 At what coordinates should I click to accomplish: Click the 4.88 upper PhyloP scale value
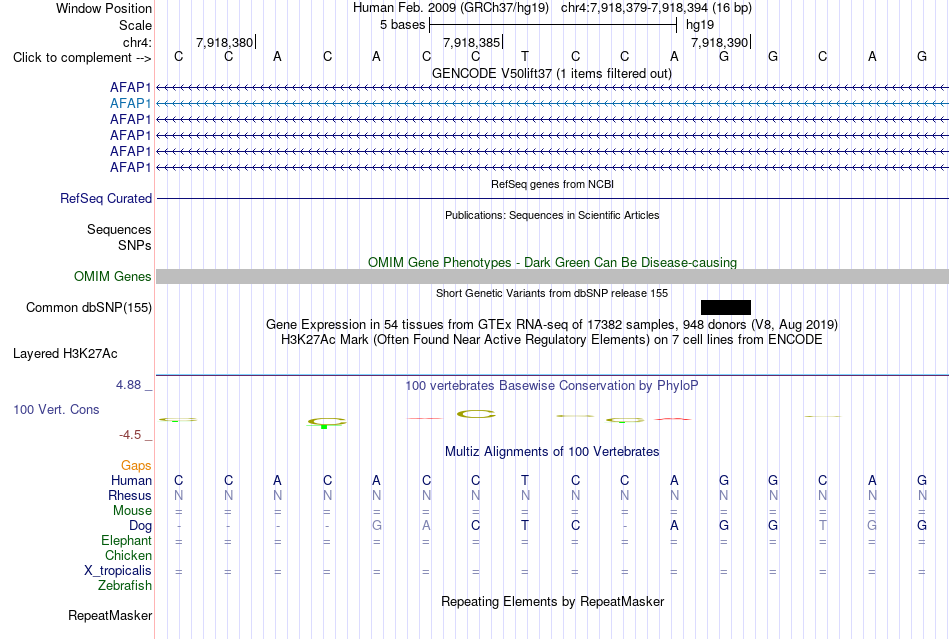pos(128,385)
